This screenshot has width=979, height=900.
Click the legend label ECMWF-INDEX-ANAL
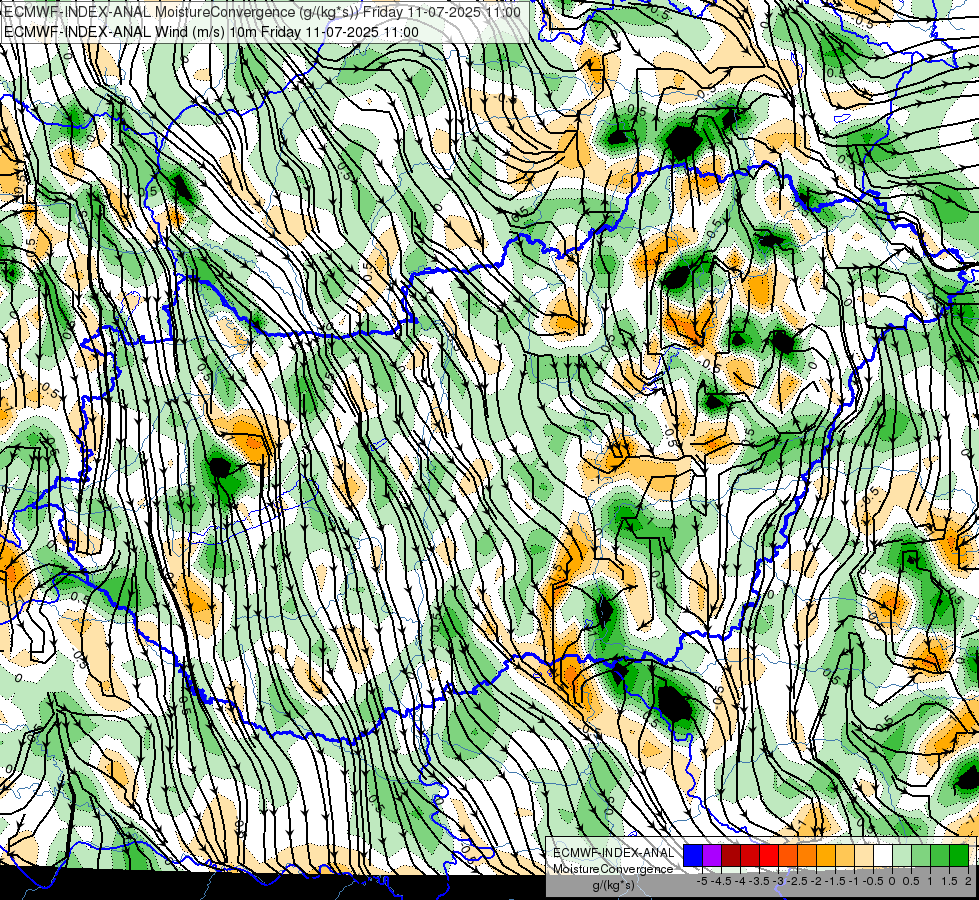(x=613, y=853)
